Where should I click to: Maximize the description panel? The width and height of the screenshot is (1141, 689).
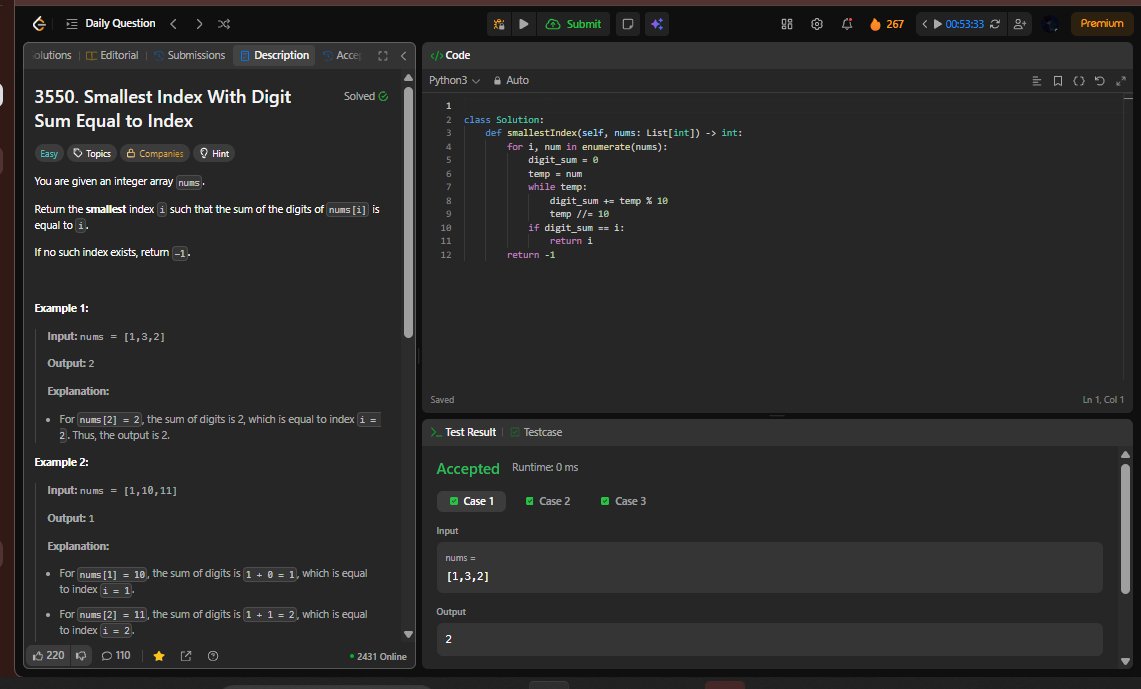click(383, 56)
